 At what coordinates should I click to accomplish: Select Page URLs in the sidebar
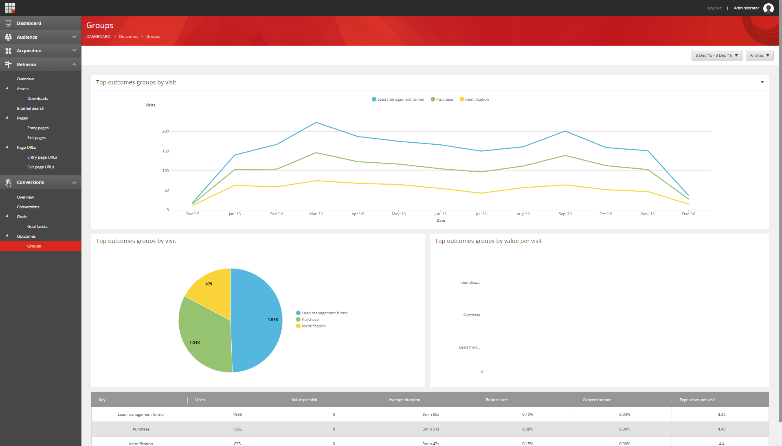pos(26,148)
